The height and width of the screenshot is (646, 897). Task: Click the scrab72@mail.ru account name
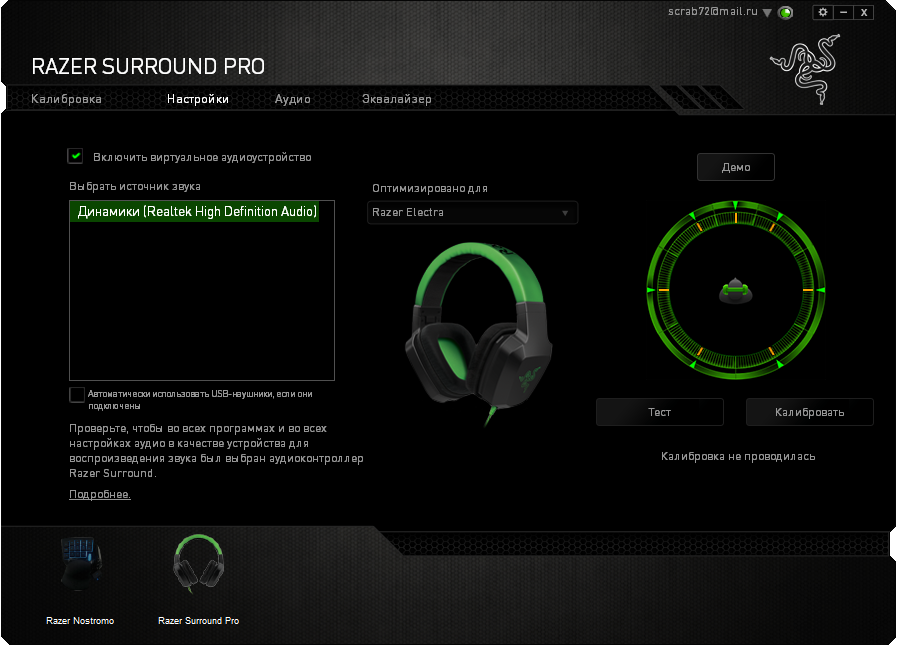pos(712,11)
